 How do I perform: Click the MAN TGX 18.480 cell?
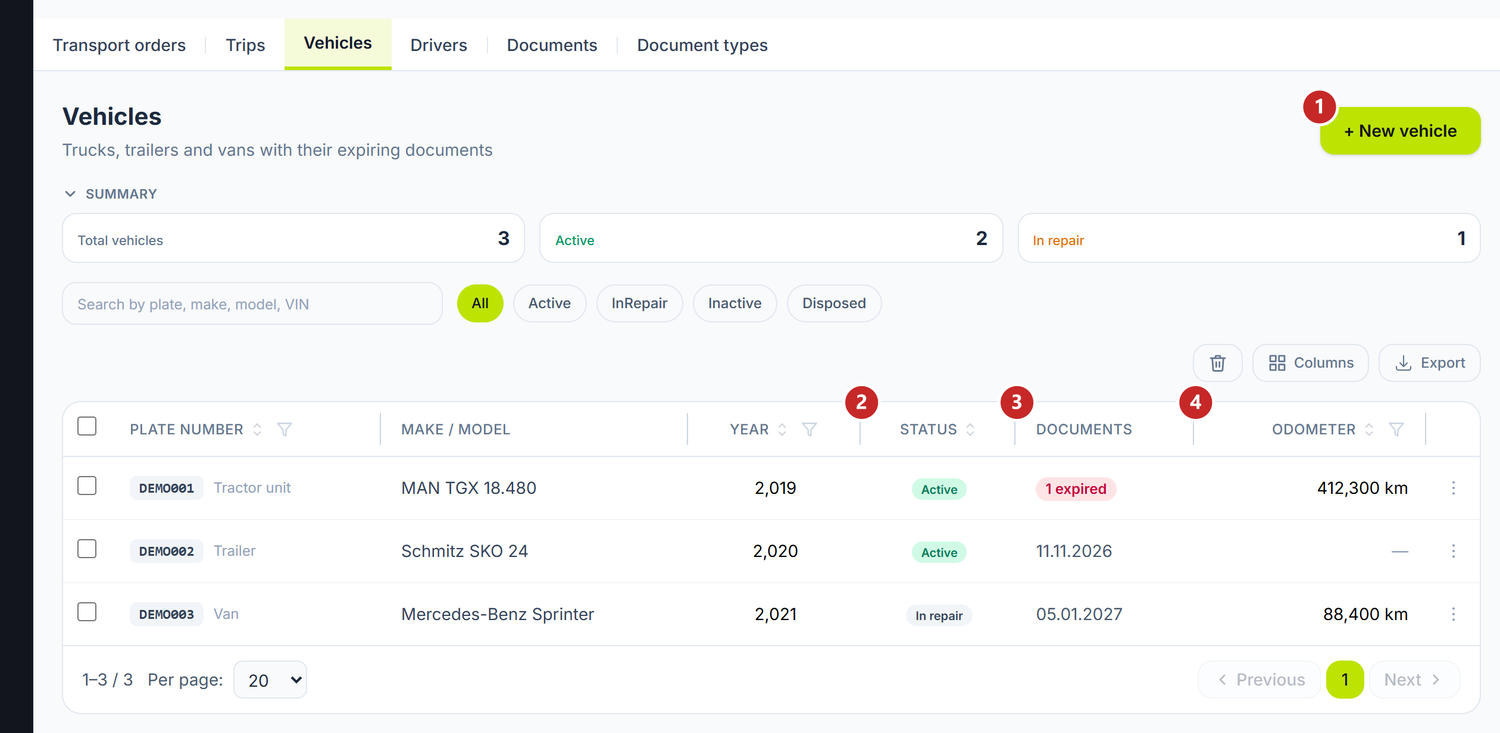click(x=469, y=488)
